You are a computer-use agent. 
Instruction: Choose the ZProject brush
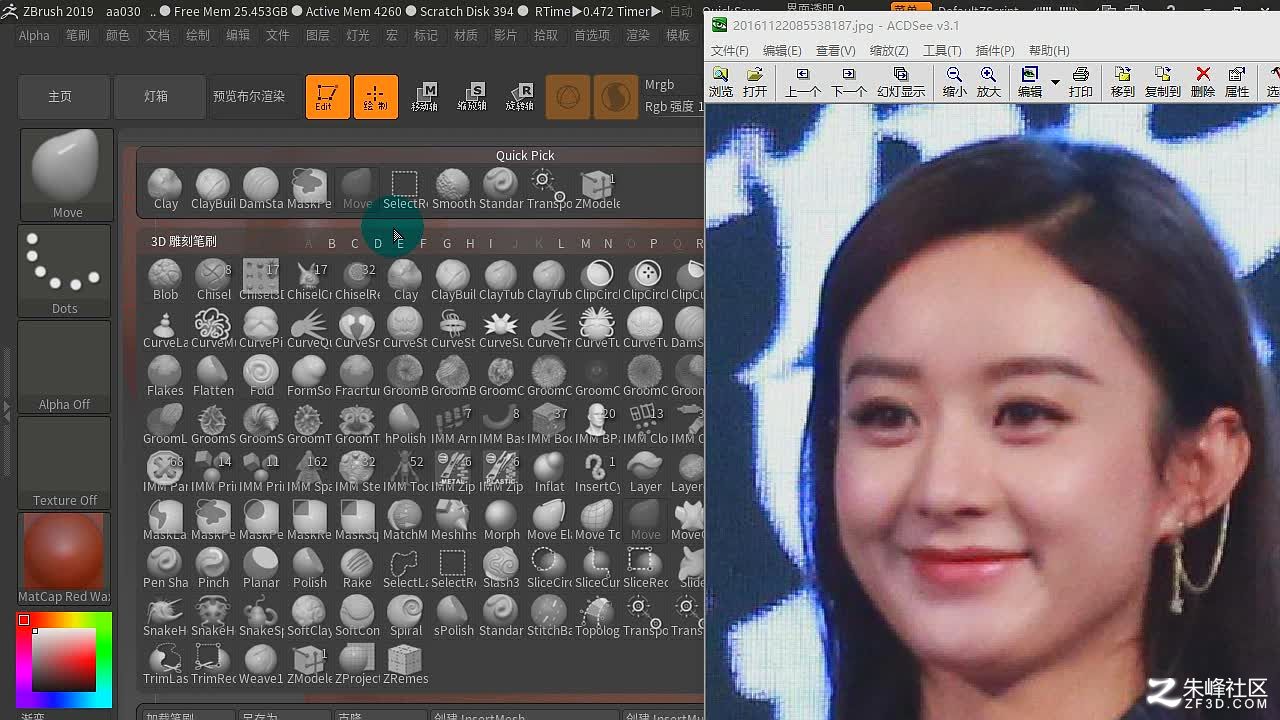point(357,664)
